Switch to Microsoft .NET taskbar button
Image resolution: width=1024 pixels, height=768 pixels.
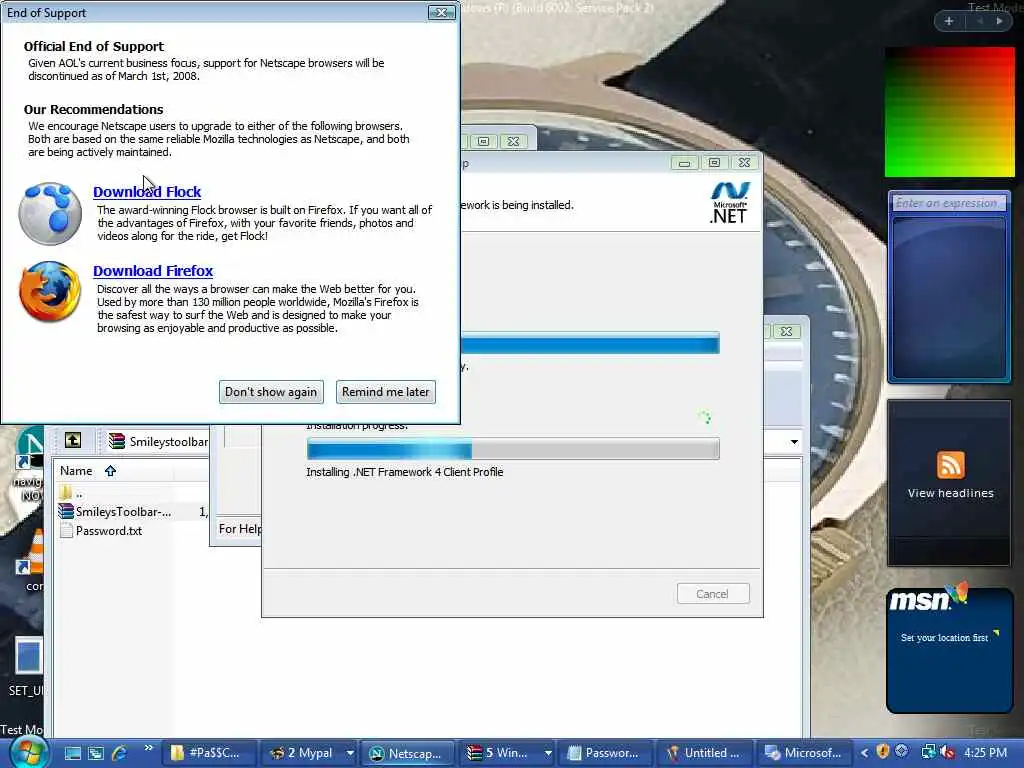click(803, 753)
